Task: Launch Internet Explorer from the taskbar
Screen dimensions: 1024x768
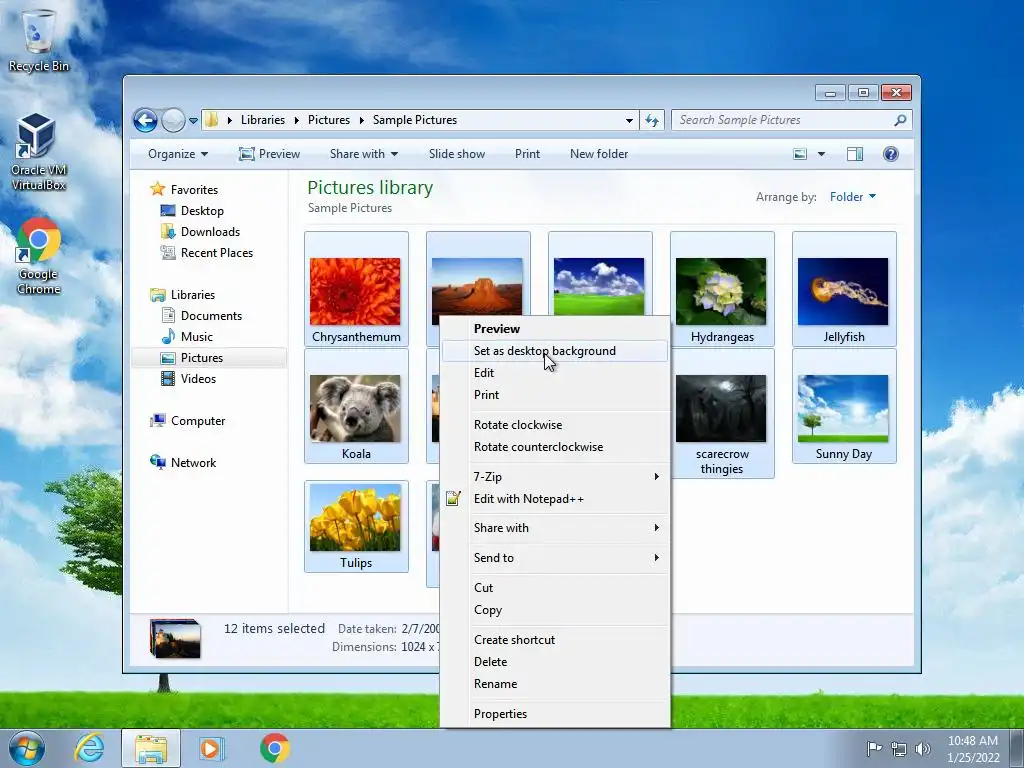Action: tap(89, 748)
